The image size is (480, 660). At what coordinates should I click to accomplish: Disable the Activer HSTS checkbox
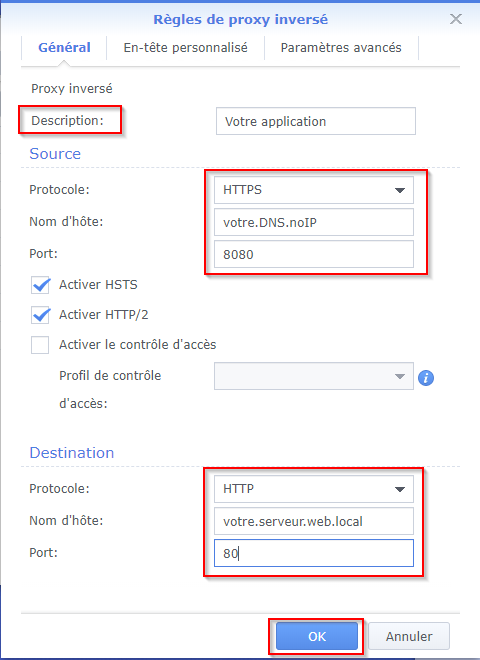pyautogui.click(x=40, y=285)
